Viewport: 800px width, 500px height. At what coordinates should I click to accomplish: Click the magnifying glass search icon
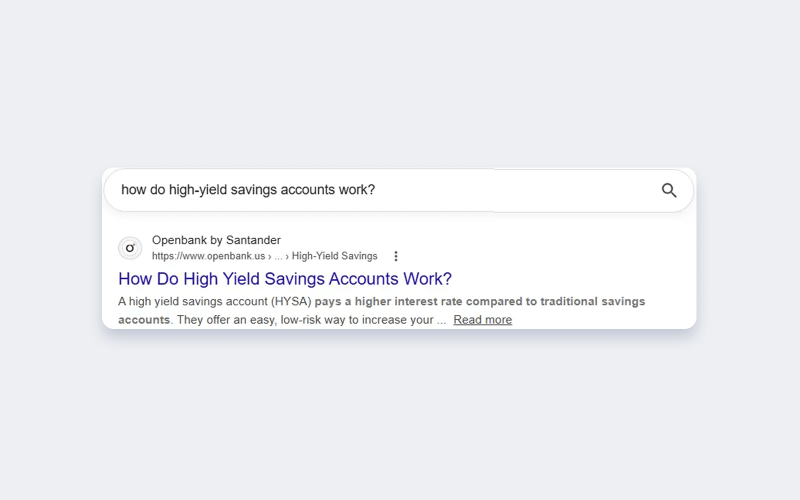point(669,190)
